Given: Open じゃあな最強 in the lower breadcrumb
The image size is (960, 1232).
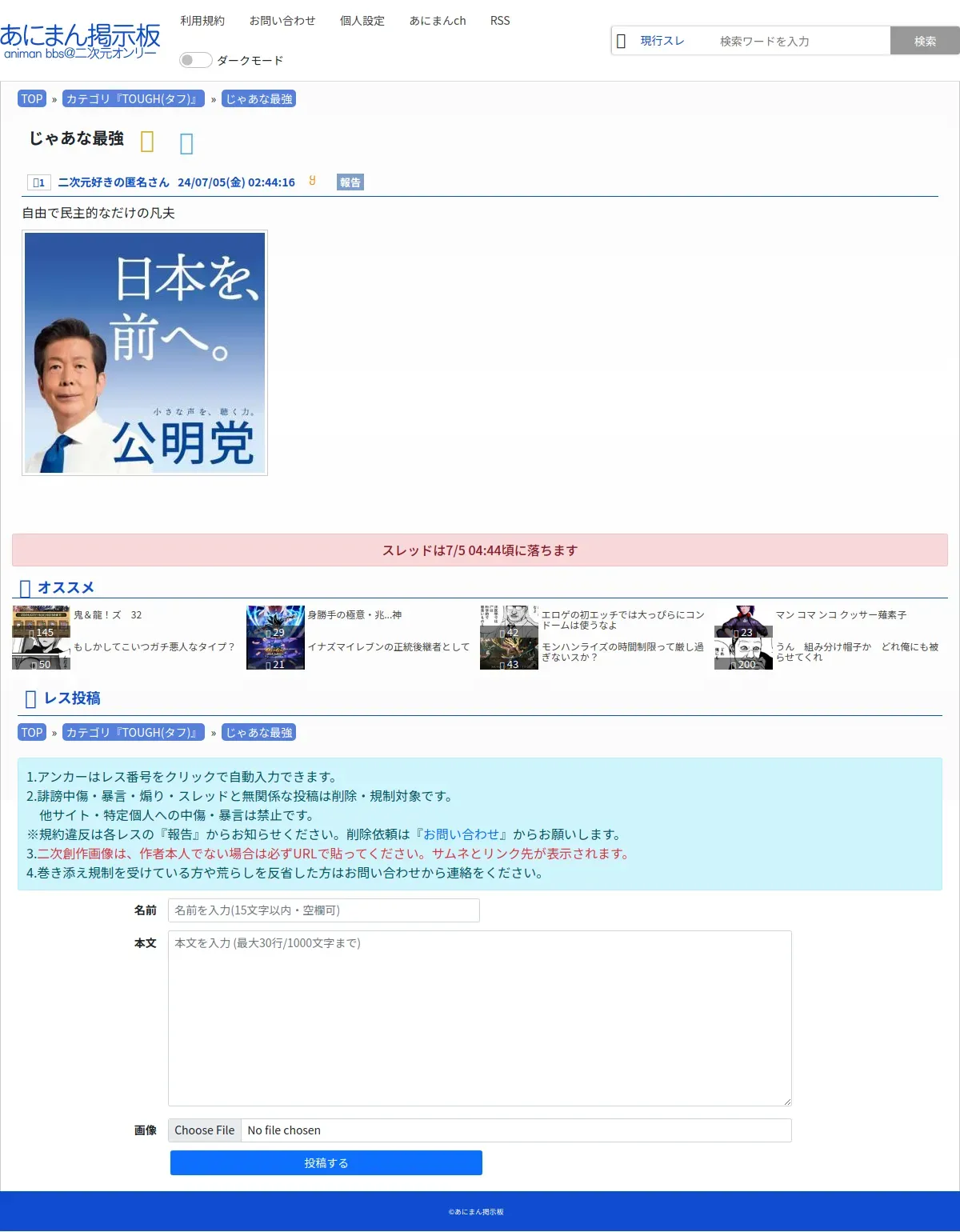Looking at the screenshot, I should (x=258, y=733).
